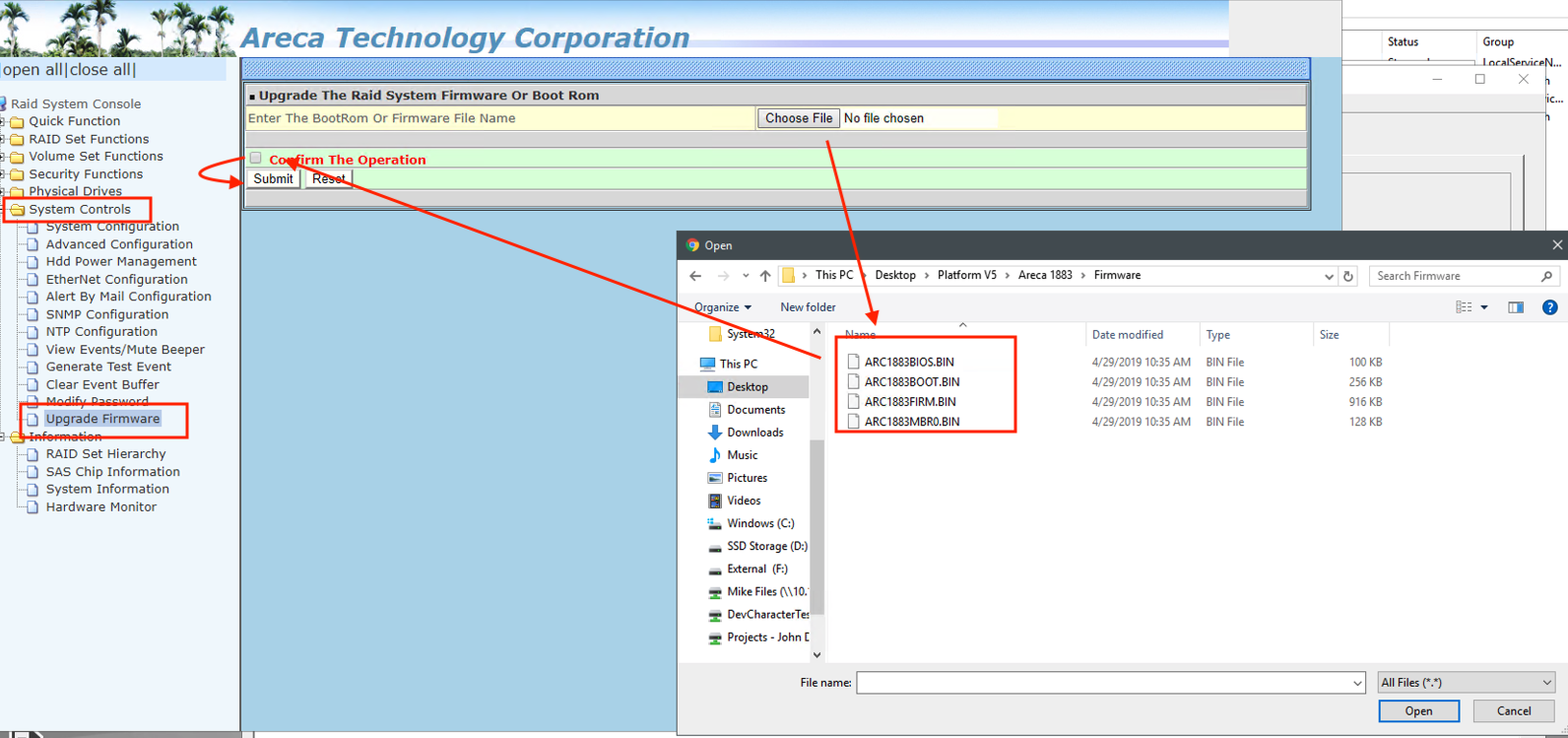Open External (F:) drive
The width and height of the screenshot is (1568, 738).
click(756, 569)
